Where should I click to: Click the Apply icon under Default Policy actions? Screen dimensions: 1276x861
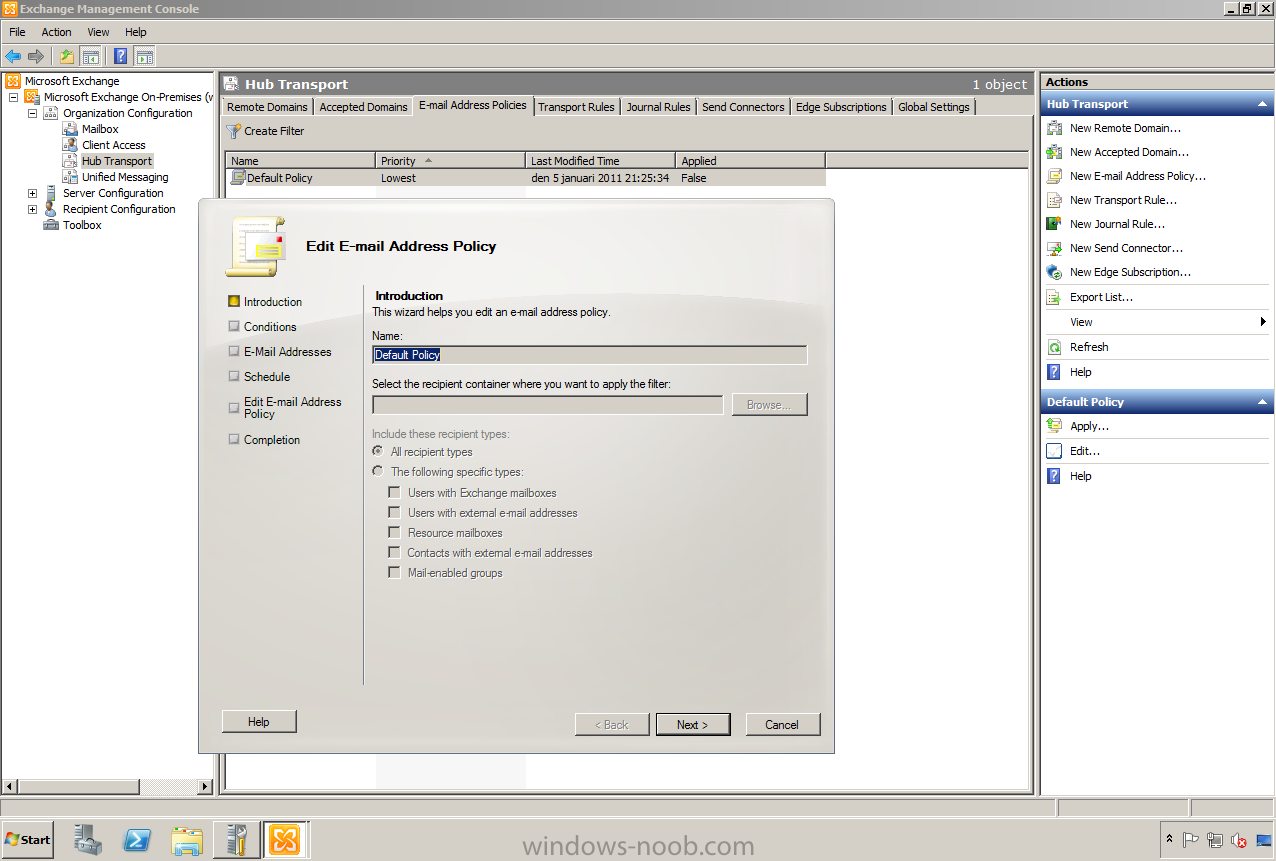[x=1054, y=426]
